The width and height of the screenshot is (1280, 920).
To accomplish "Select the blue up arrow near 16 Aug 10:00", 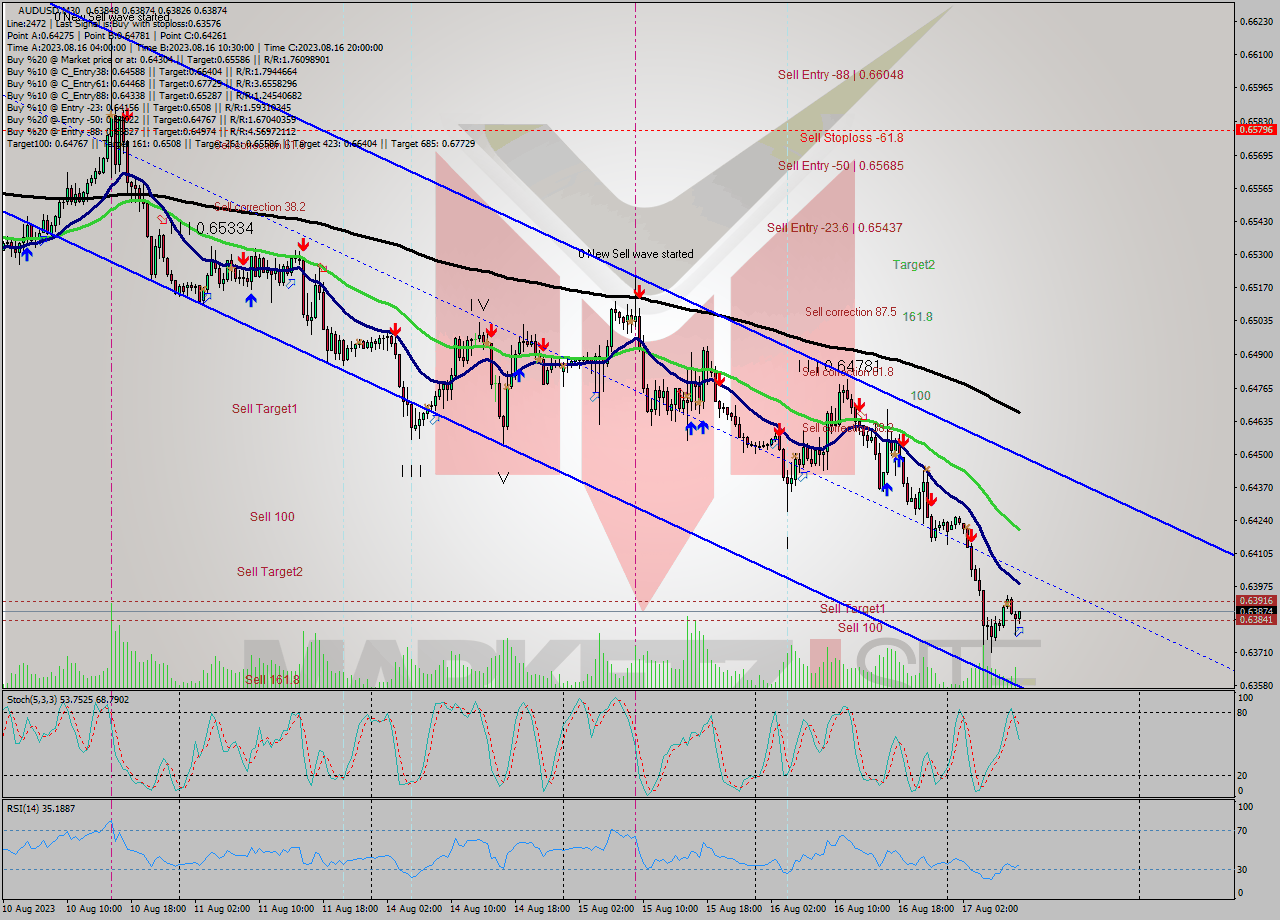I will pos(887,488).
